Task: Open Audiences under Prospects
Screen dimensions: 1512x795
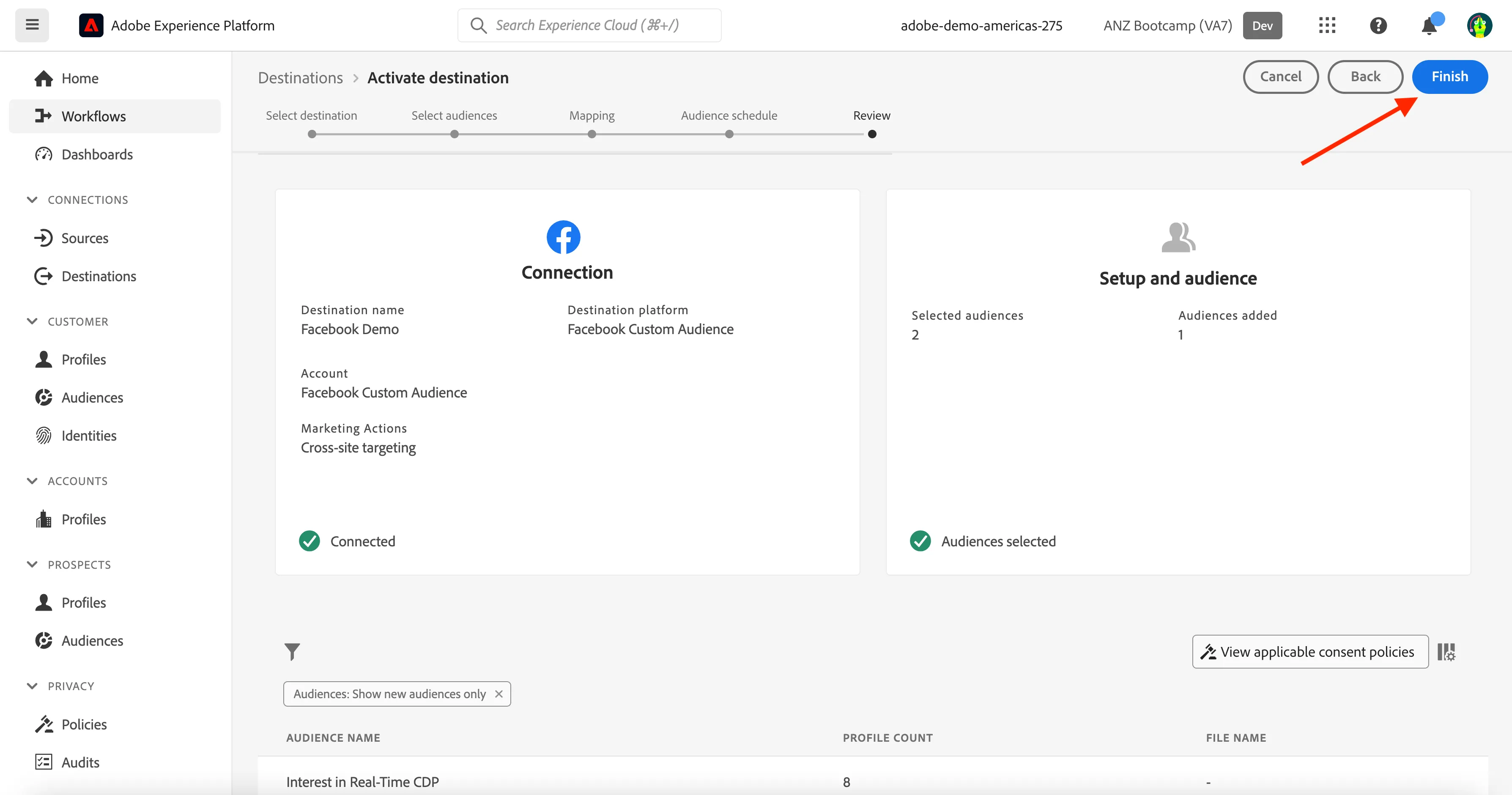Action: pyautogui.click(x=115, y=641)
